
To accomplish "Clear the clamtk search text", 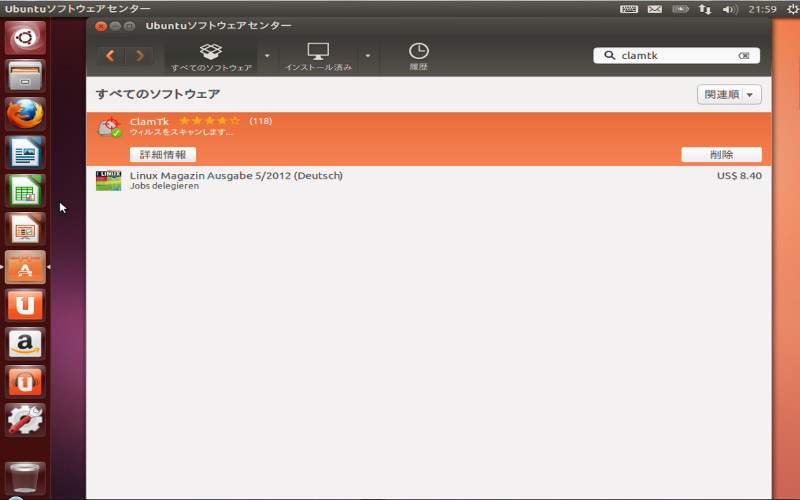I will (x=744, y=56).
